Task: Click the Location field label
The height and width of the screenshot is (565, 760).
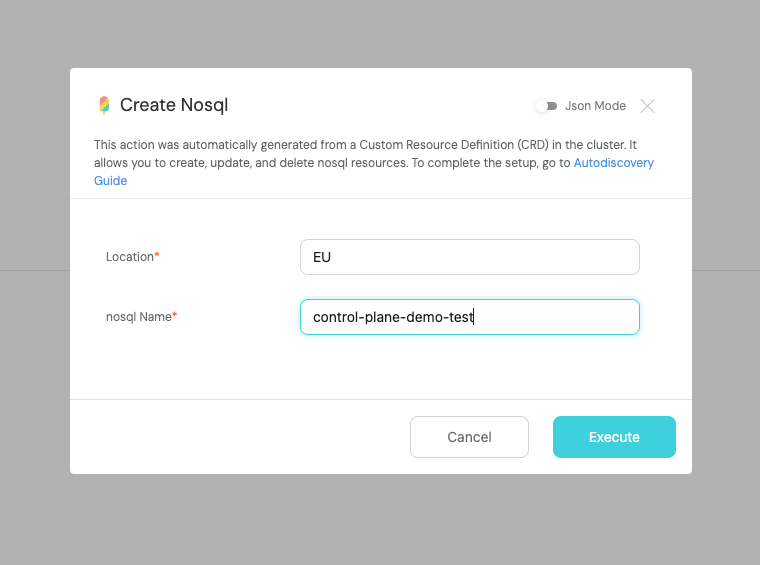Action: pos(129,257)
